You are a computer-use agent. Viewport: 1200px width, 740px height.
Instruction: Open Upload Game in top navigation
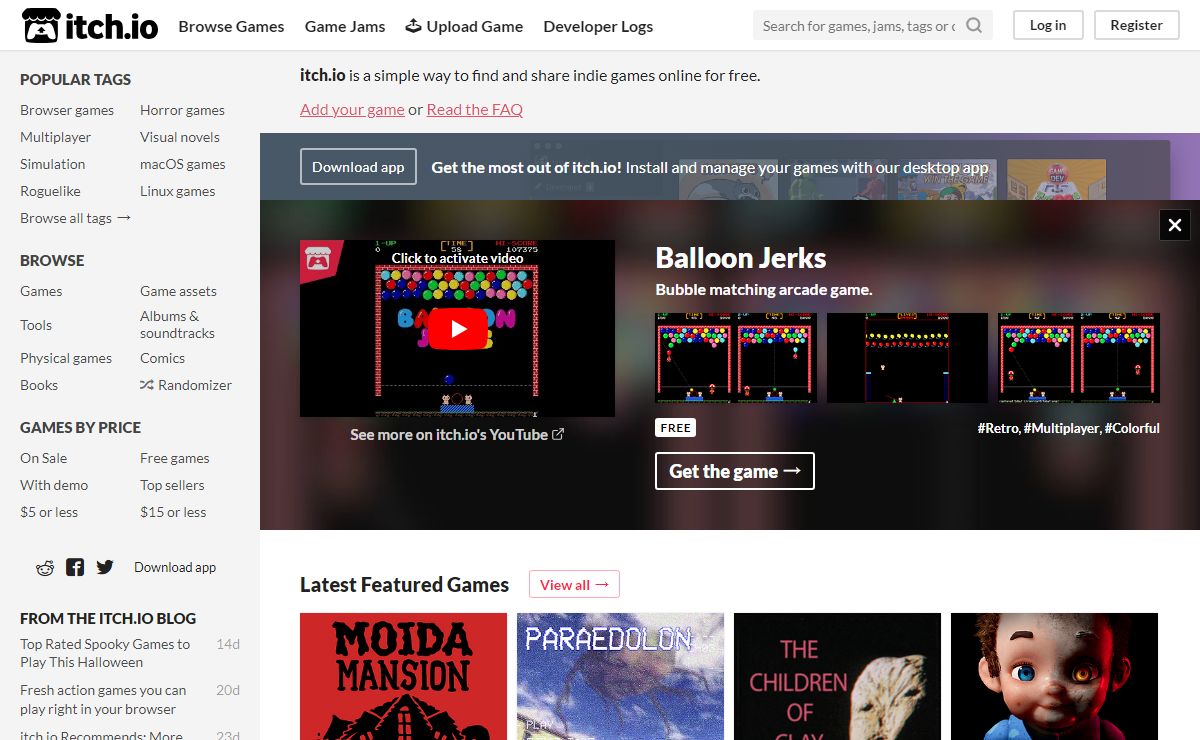pyautogui.click(x=464, y=26)
